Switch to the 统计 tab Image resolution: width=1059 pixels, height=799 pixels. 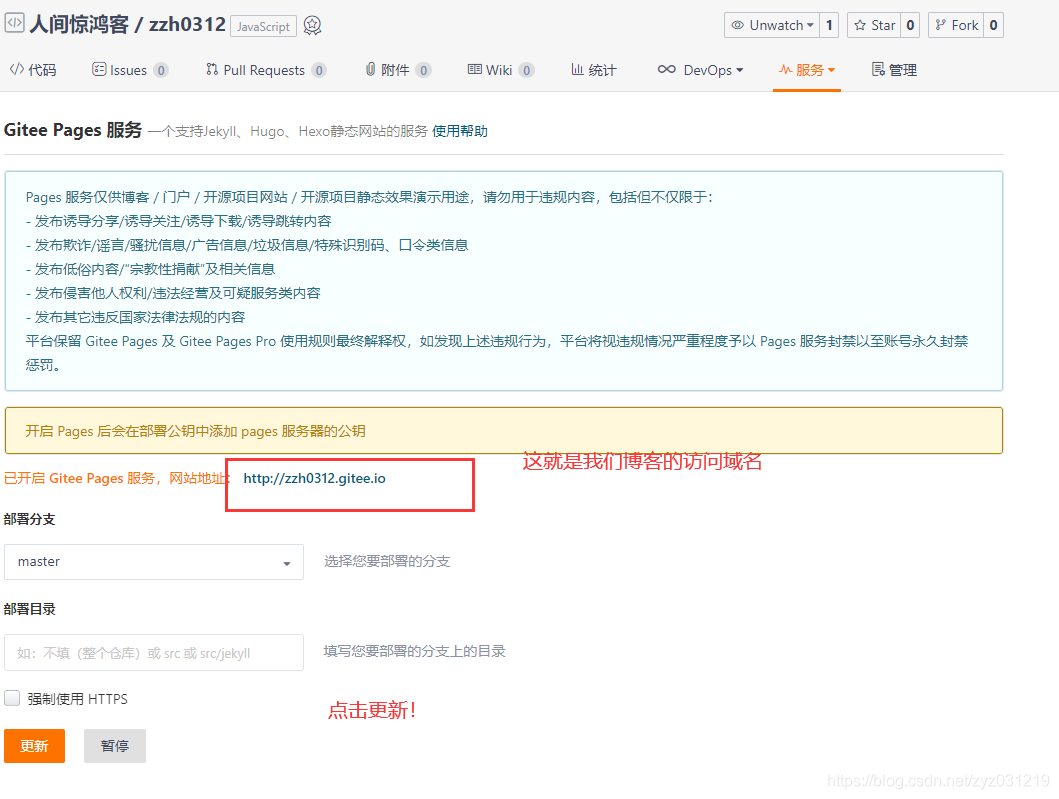click(x=594, y=70)
